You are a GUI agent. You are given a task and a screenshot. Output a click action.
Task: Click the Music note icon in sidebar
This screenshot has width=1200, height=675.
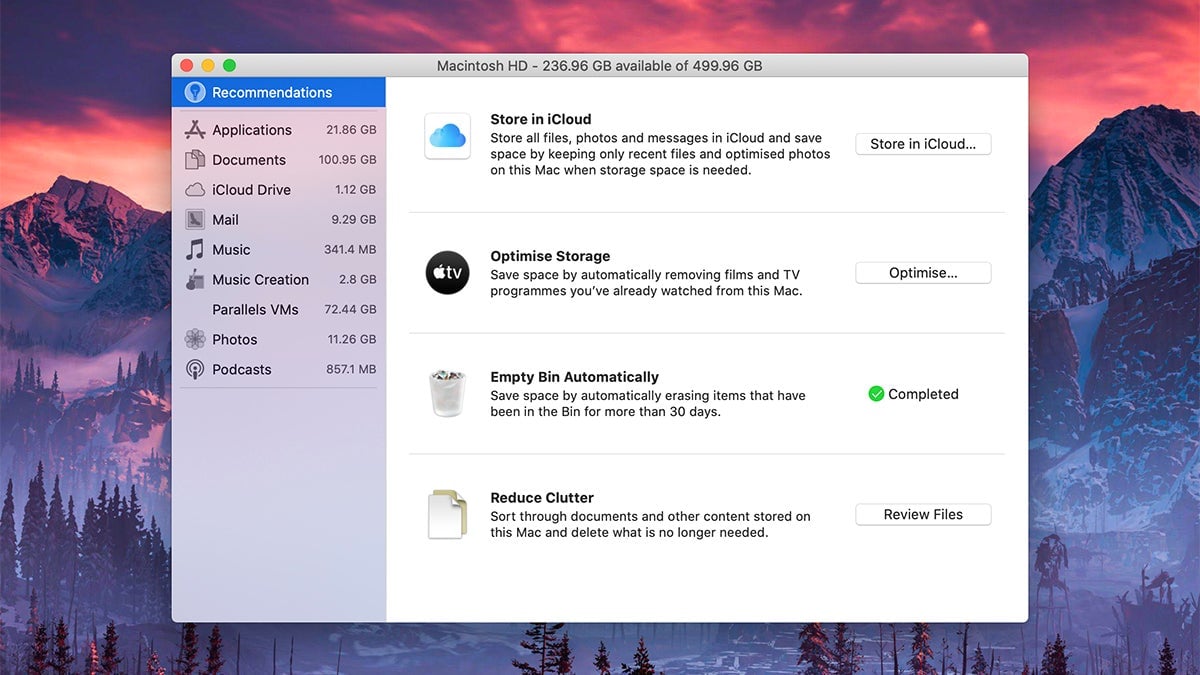coord(196,249)
